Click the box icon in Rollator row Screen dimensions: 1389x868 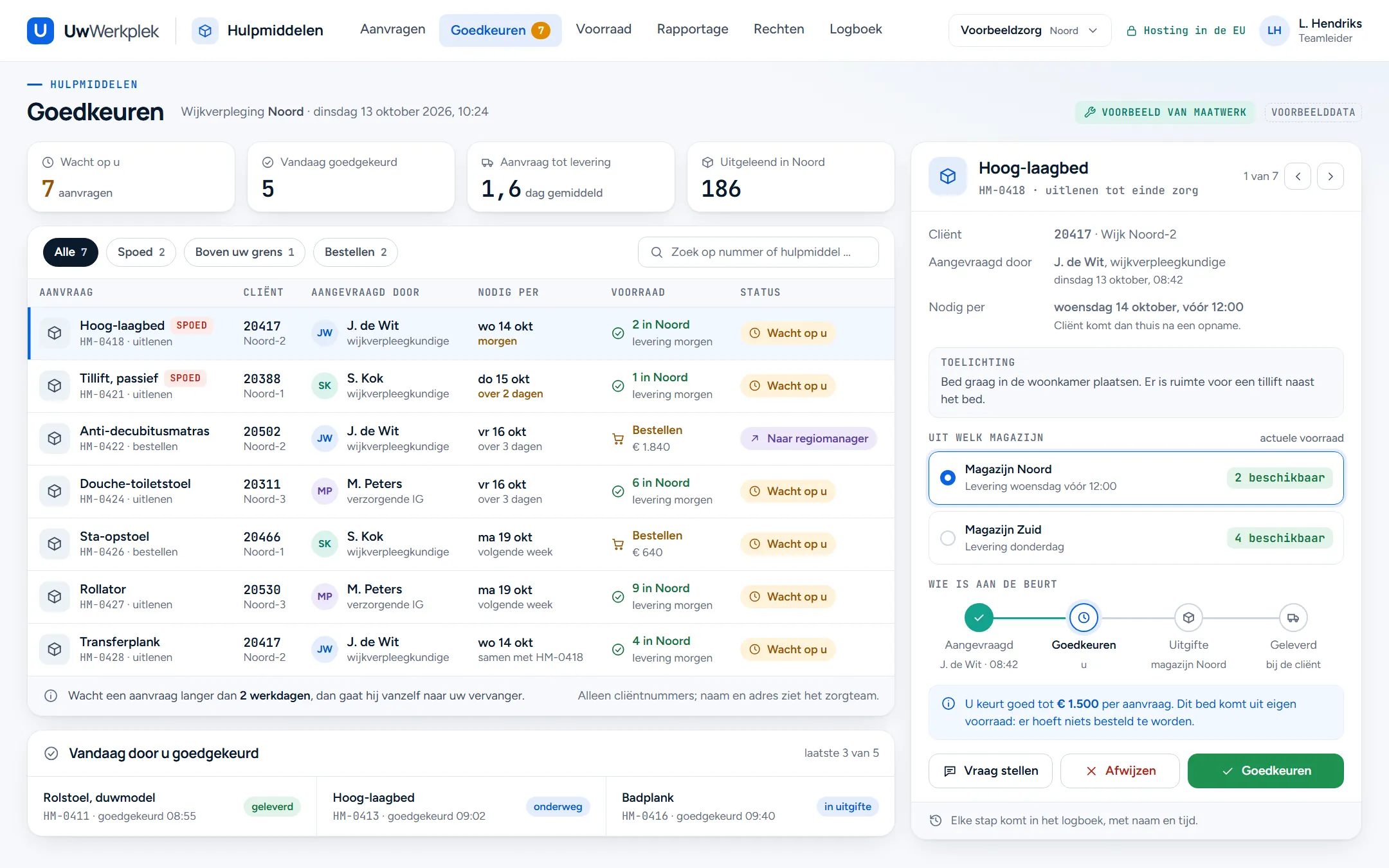55,597
